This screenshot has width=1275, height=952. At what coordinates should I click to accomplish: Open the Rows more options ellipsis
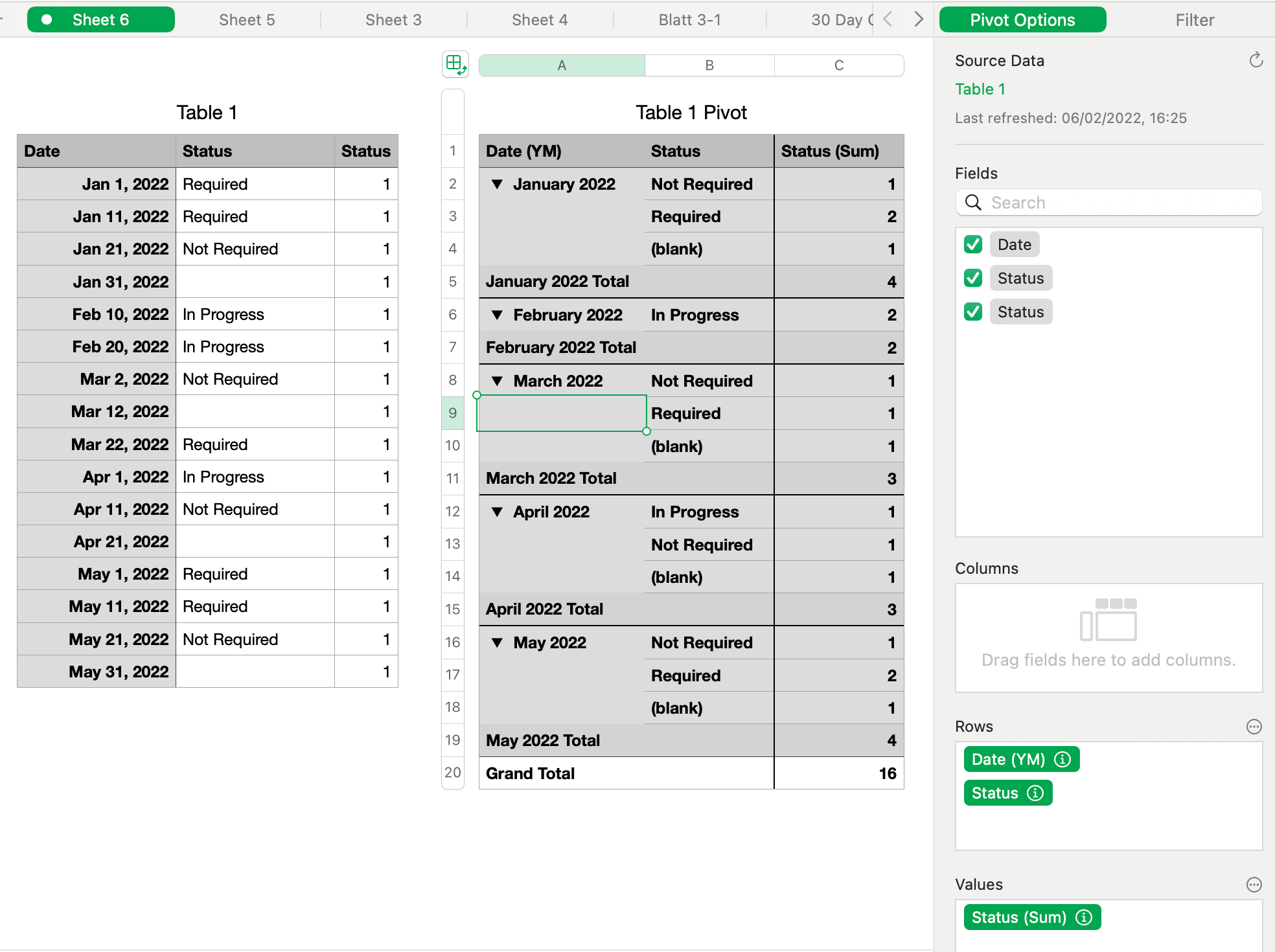tap(1254, 727)
